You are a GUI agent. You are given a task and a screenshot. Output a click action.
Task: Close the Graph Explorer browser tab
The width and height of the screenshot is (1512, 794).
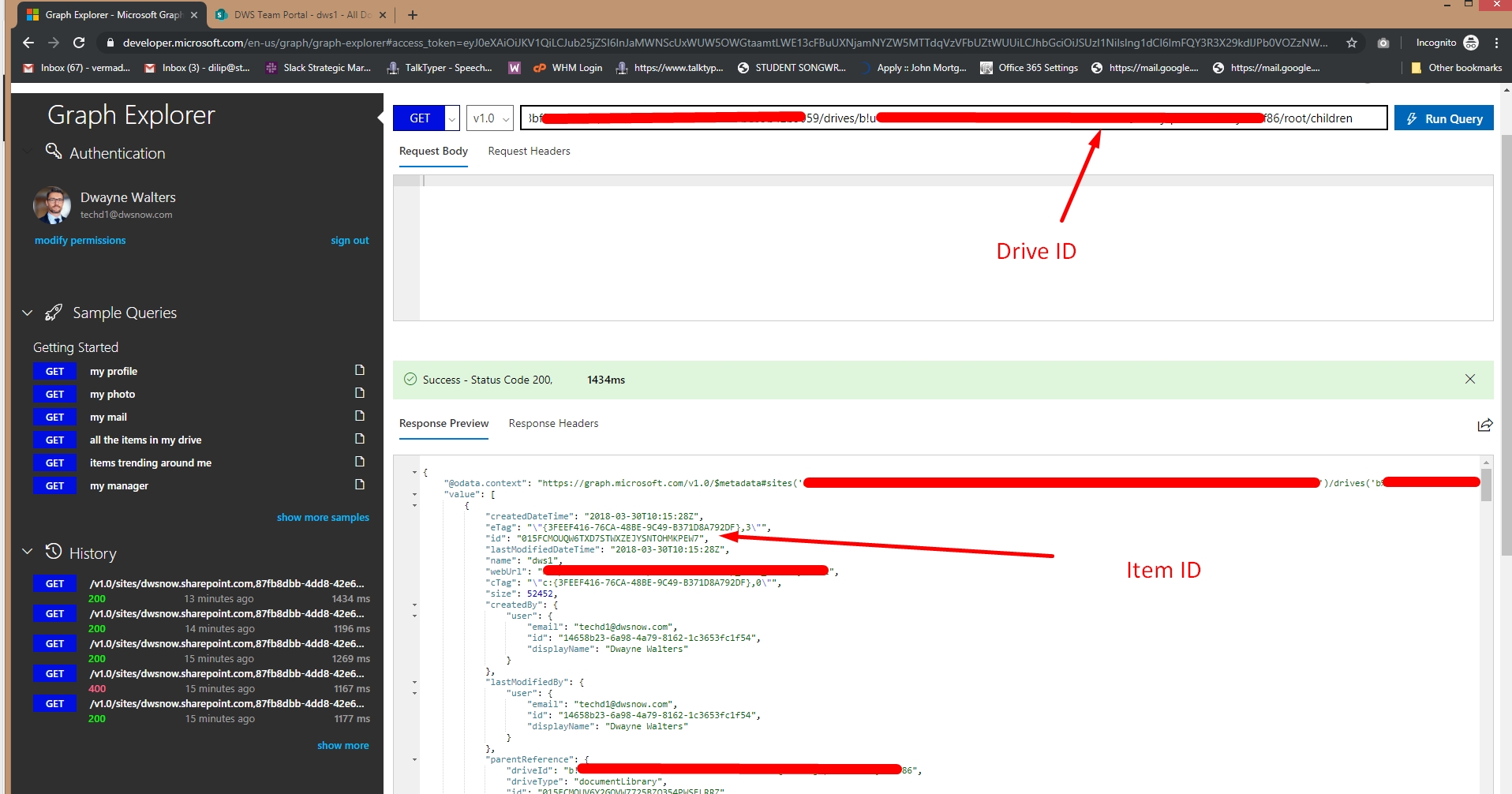(194, 15)
